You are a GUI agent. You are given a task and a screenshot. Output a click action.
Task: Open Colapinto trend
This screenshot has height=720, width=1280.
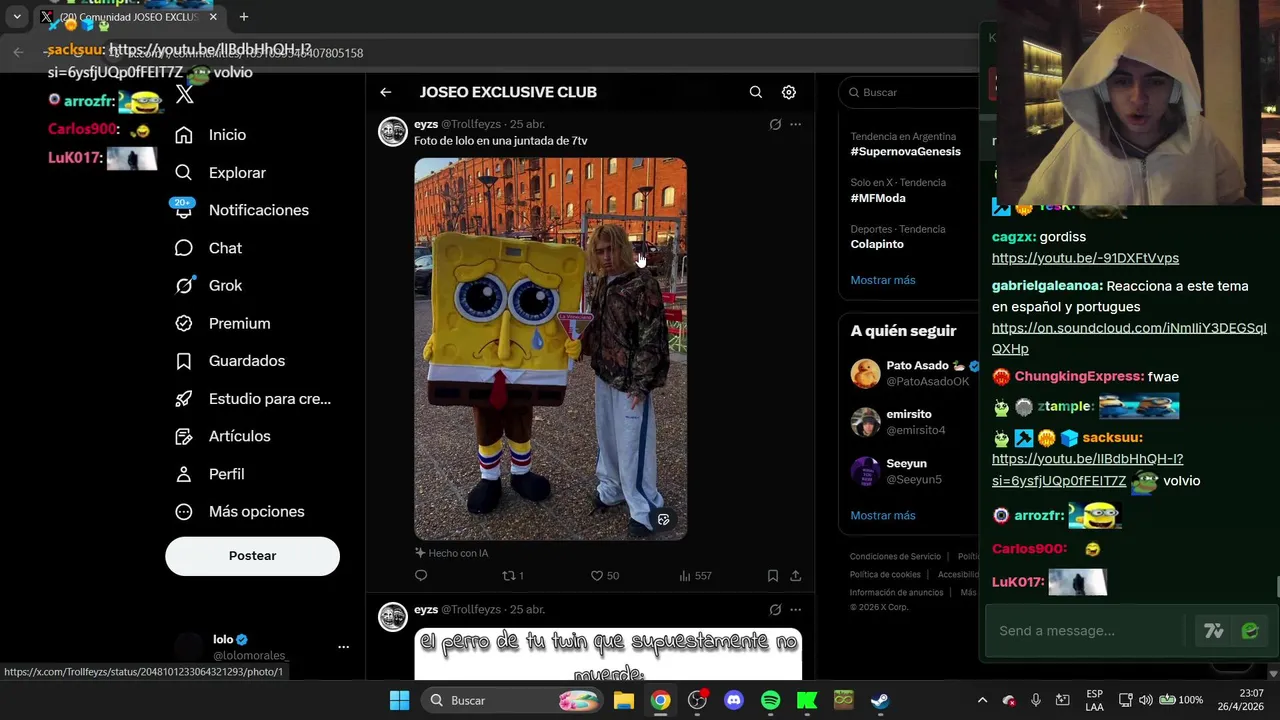[x=877, y=244]
